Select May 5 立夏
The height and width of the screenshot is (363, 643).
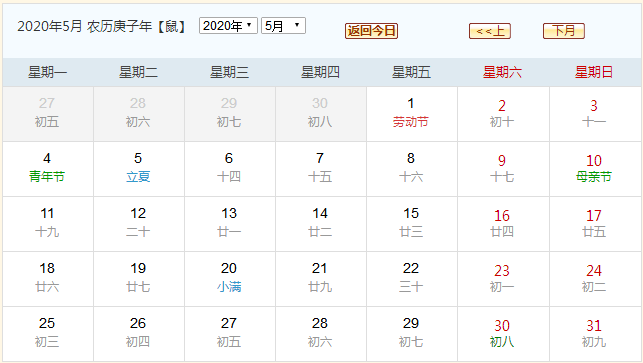coord(139,169)
